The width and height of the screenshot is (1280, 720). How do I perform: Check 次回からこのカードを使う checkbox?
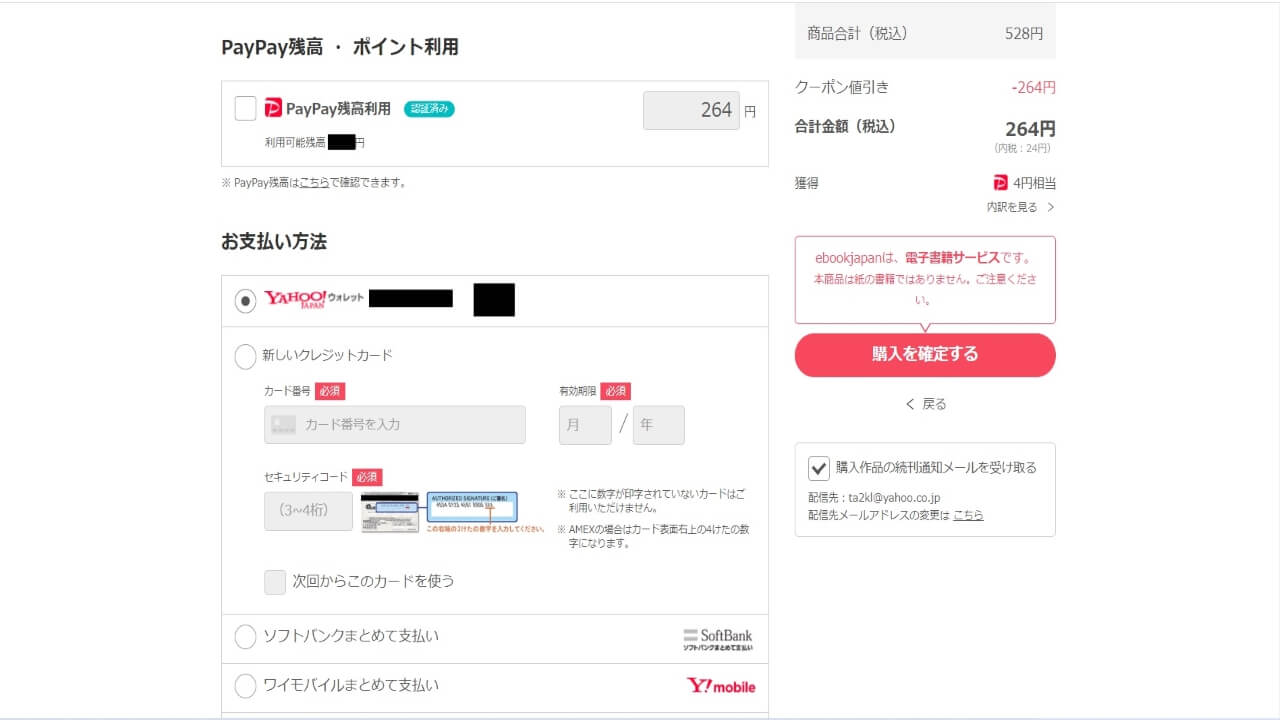pos(275,582)
